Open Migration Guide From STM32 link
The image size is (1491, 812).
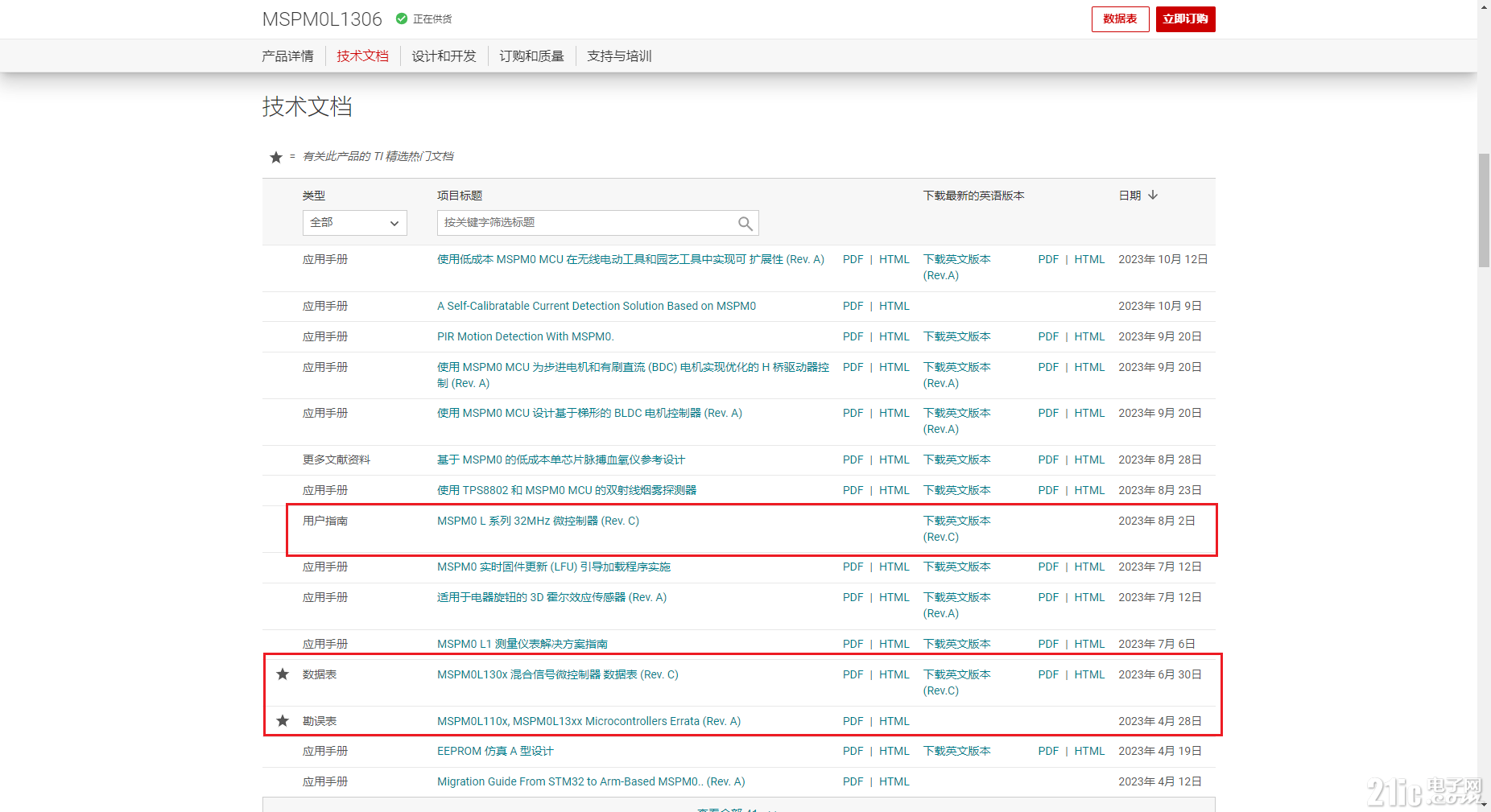click(591, 781)
